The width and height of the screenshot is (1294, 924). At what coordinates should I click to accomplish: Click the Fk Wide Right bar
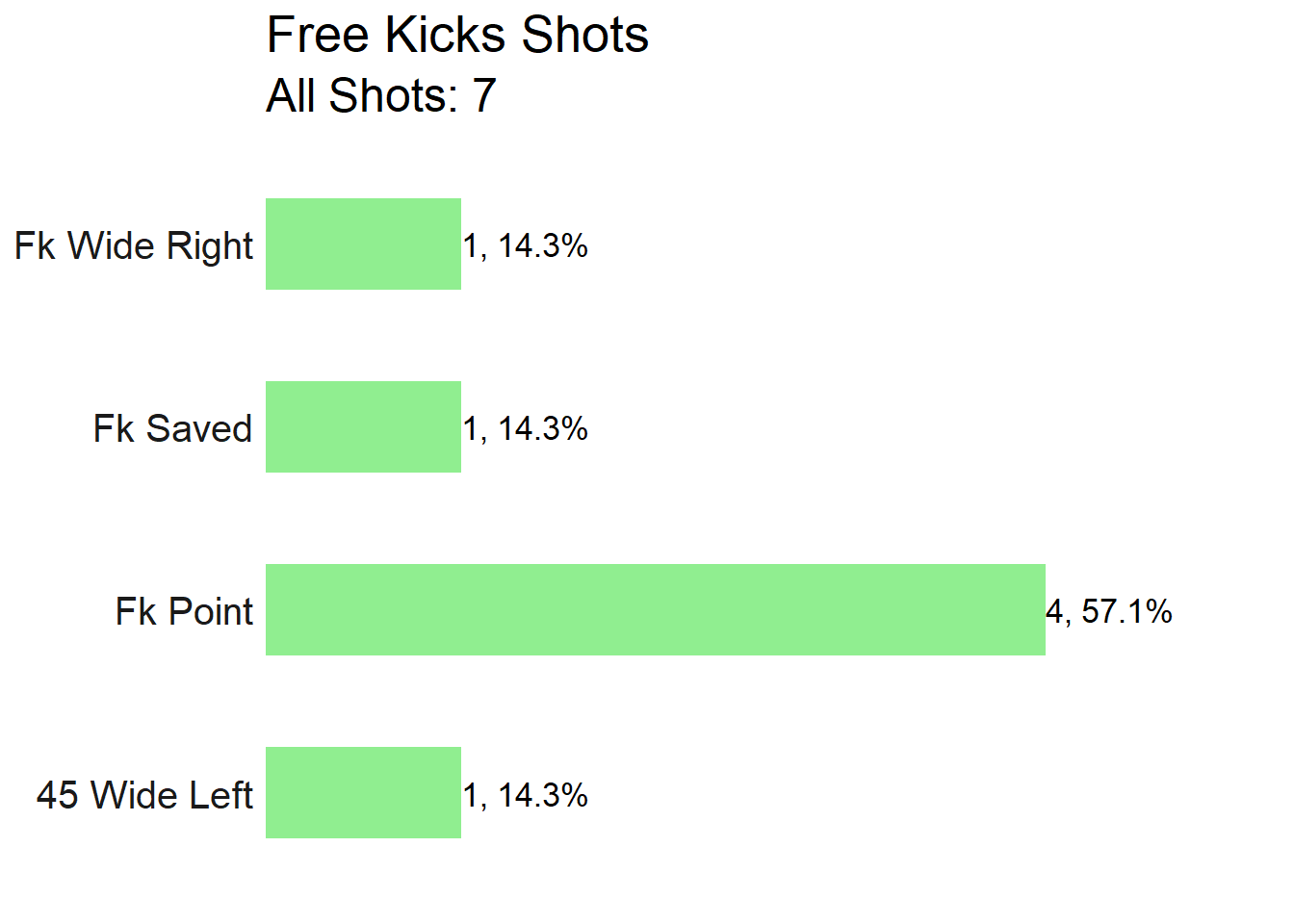(x=363, y=244)
